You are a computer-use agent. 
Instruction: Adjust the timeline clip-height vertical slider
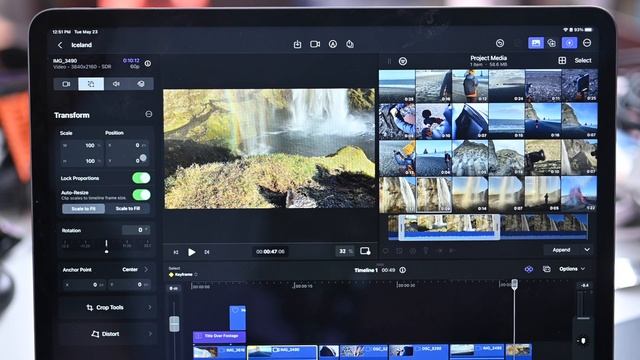pos(174,323)
